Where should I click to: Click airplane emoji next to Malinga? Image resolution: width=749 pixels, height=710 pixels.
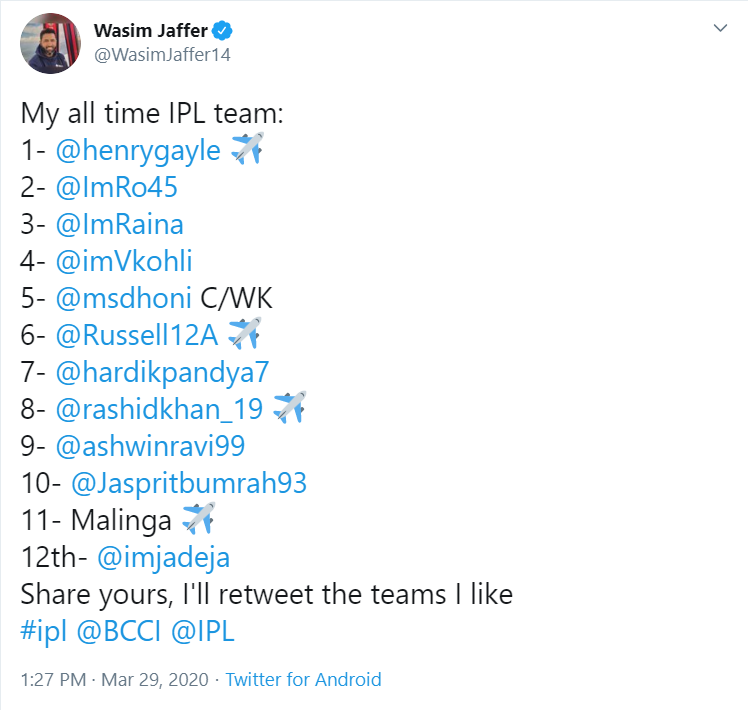198,519
